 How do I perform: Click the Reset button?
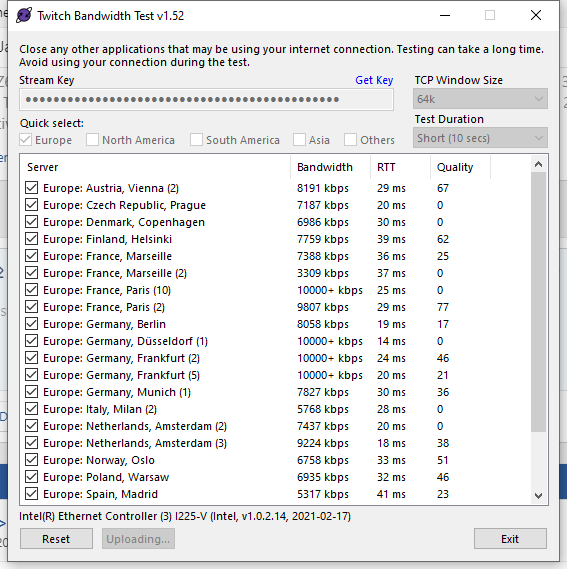pos(56,539)
